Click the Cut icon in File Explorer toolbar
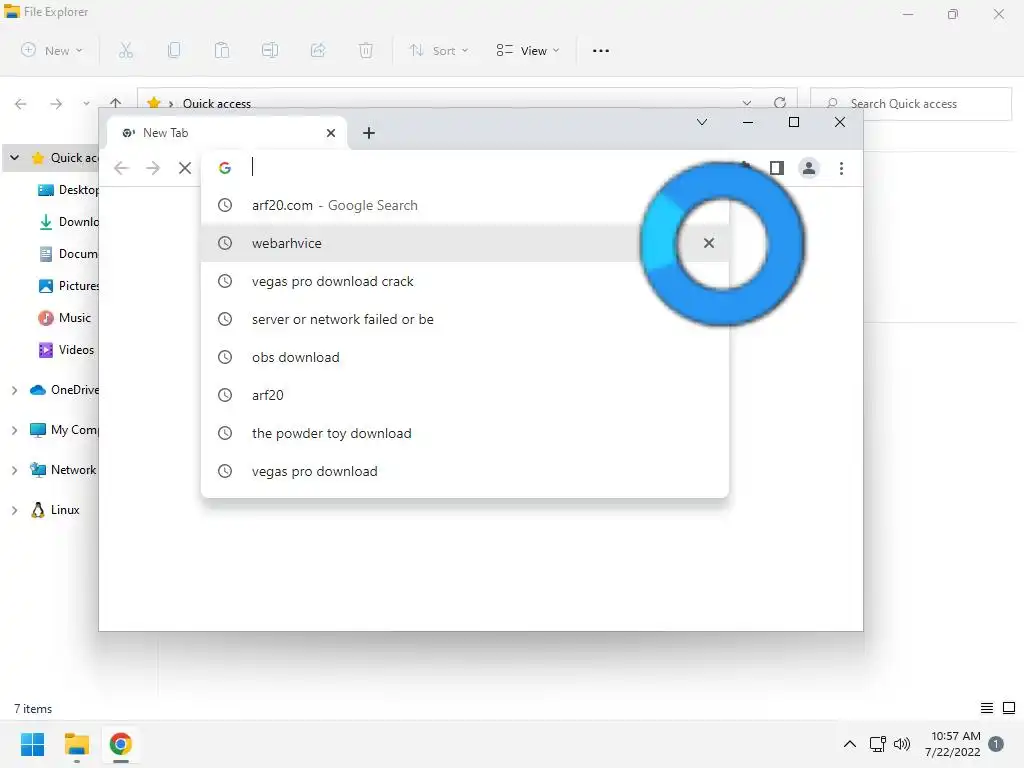 point(125,50)
